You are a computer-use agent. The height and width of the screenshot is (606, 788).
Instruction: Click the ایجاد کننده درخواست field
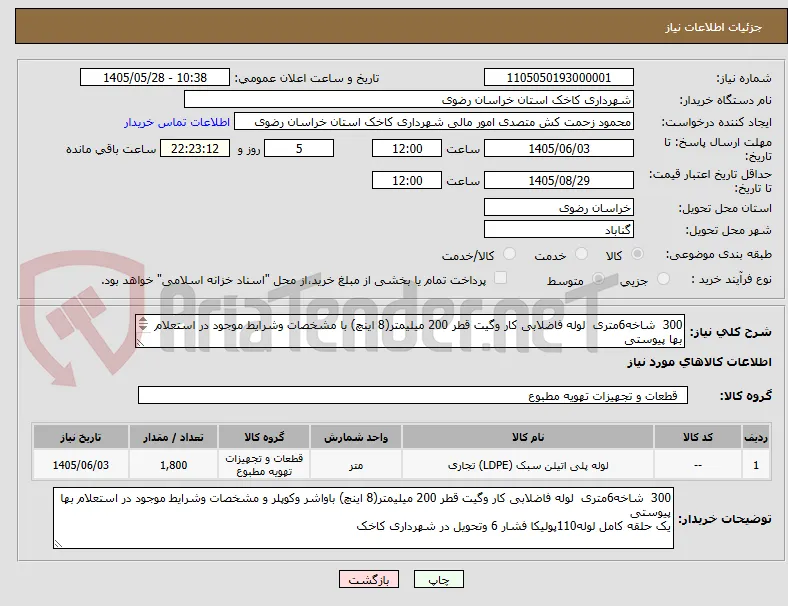point(434,122)
